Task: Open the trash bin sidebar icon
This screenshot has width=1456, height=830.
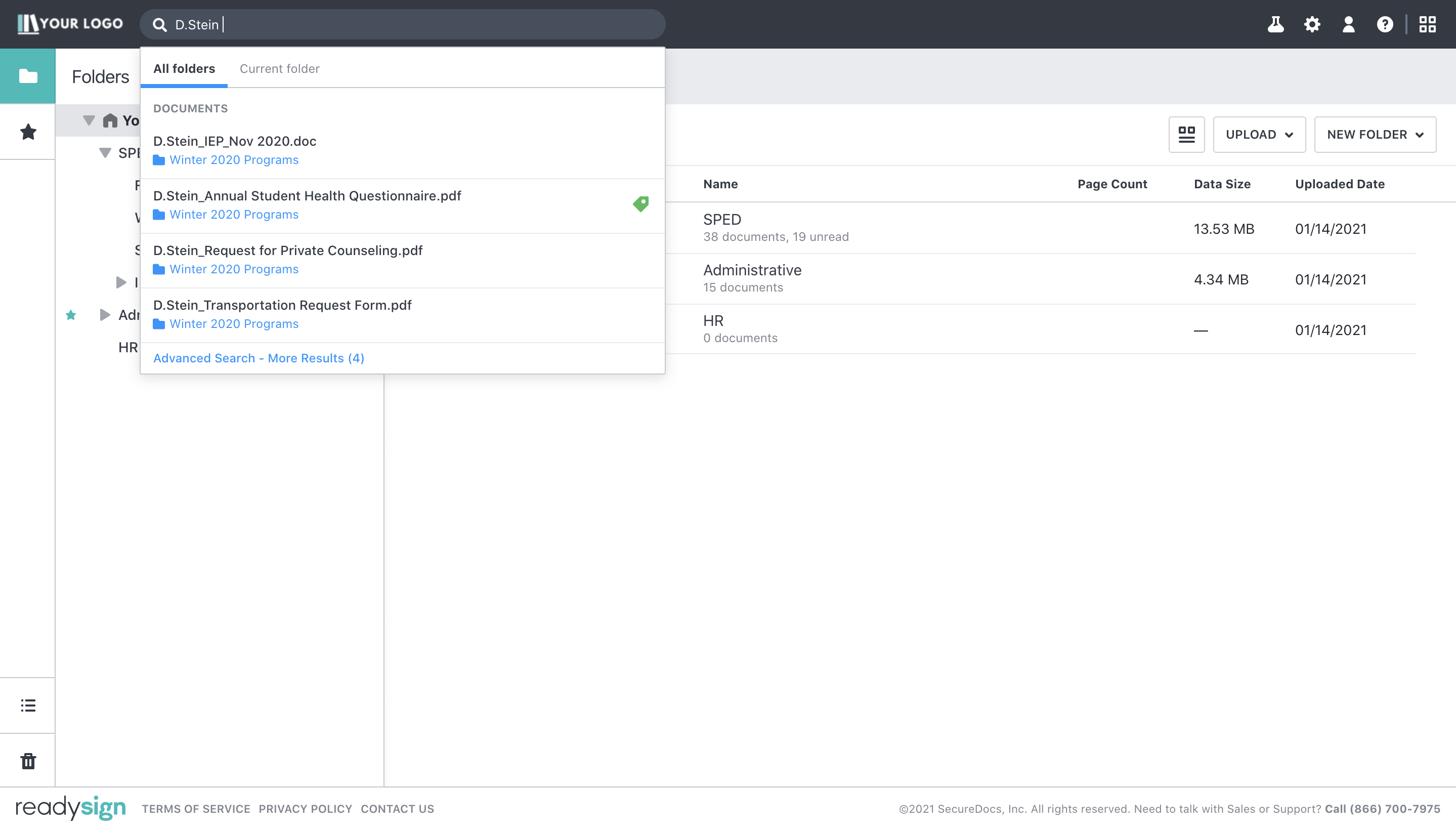Action: (28, 761)
